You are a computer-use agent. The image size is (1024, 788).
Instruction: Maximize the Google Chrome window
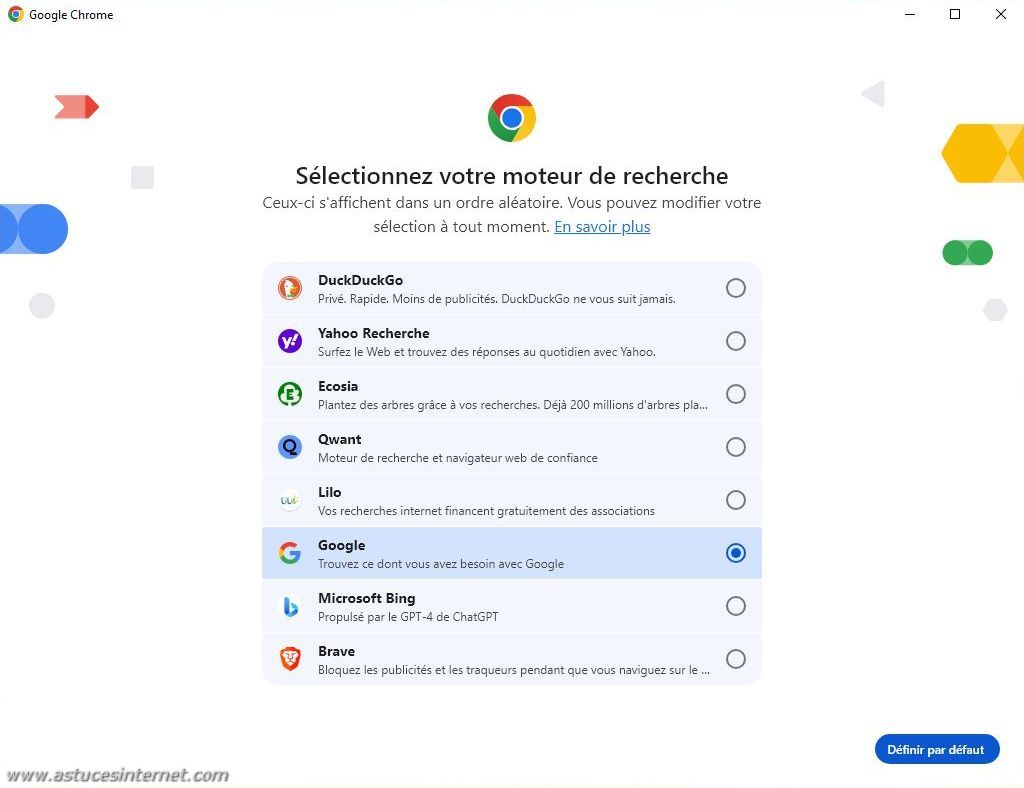(x=955, y=14)
